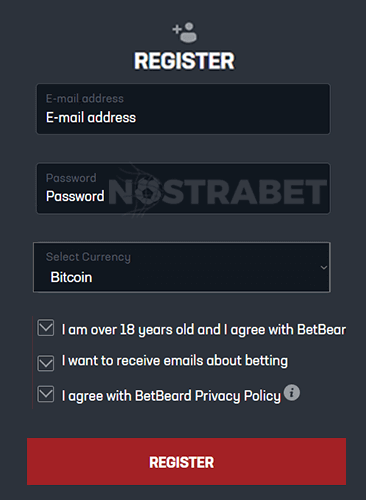Click the faded 'Password' floating label
Screen dimensions: 366x500
click(x=71, y=178)
